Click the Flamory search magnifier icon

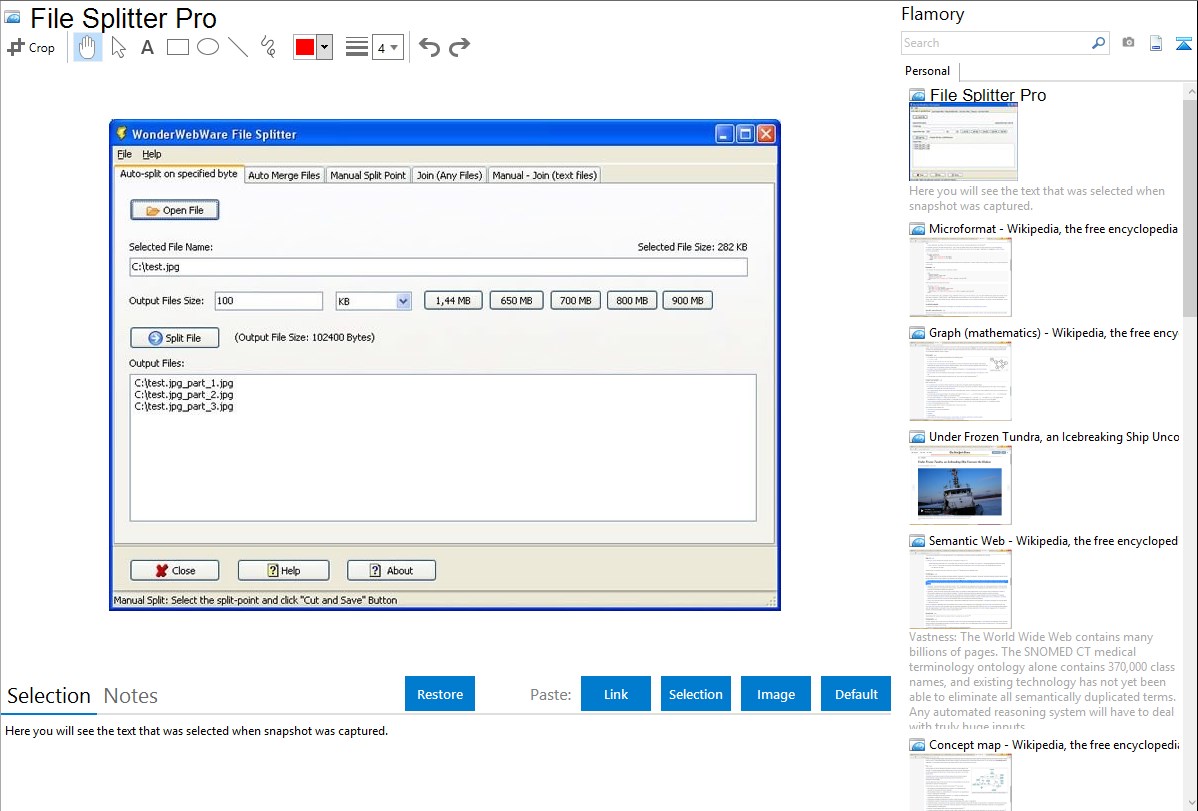point(1098,43)
